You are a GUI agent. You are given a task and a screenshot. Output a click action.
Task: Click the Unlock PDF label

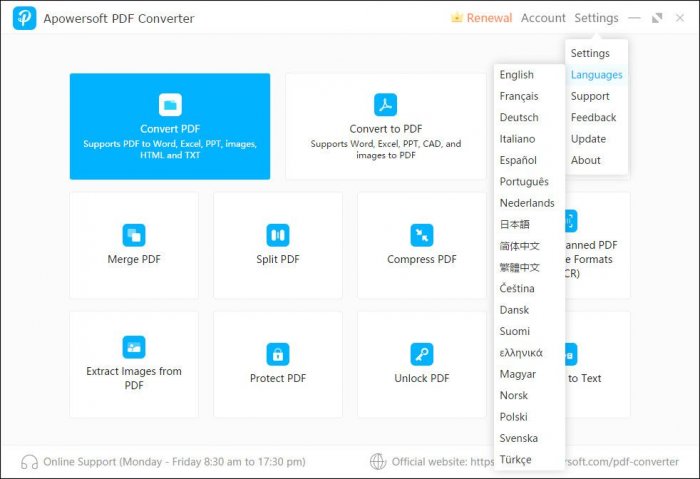[422, 379]
